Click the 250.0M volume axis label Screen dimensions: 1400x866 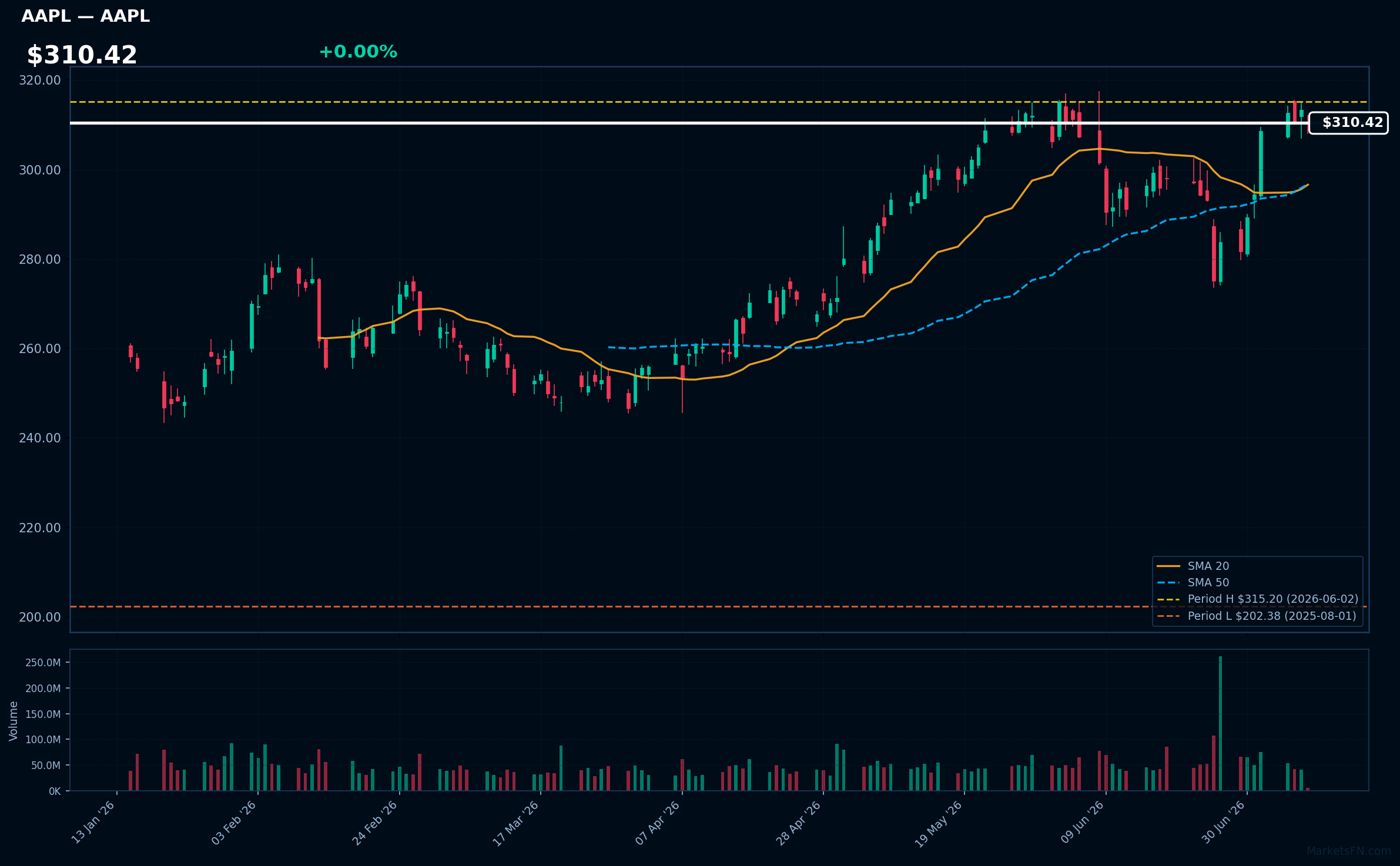pos(43,663)
